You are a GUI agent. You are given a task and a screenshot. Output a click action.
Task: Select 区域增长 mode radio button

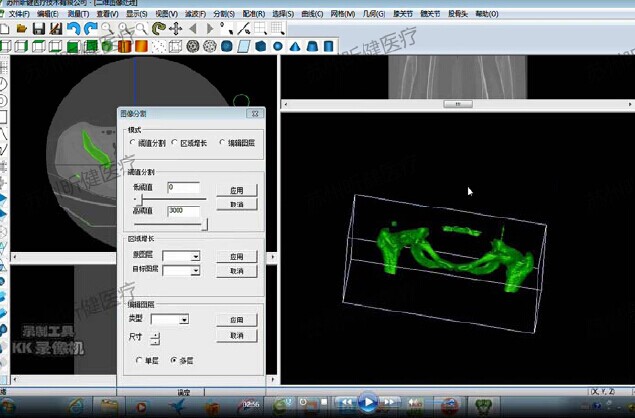[174, 143]
